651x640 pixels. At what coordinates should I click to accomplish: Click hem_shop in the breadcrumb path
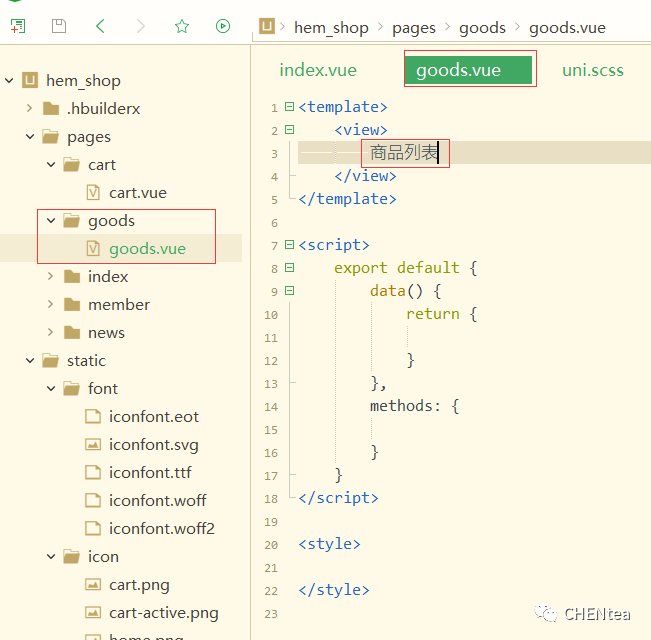[331, 27]
